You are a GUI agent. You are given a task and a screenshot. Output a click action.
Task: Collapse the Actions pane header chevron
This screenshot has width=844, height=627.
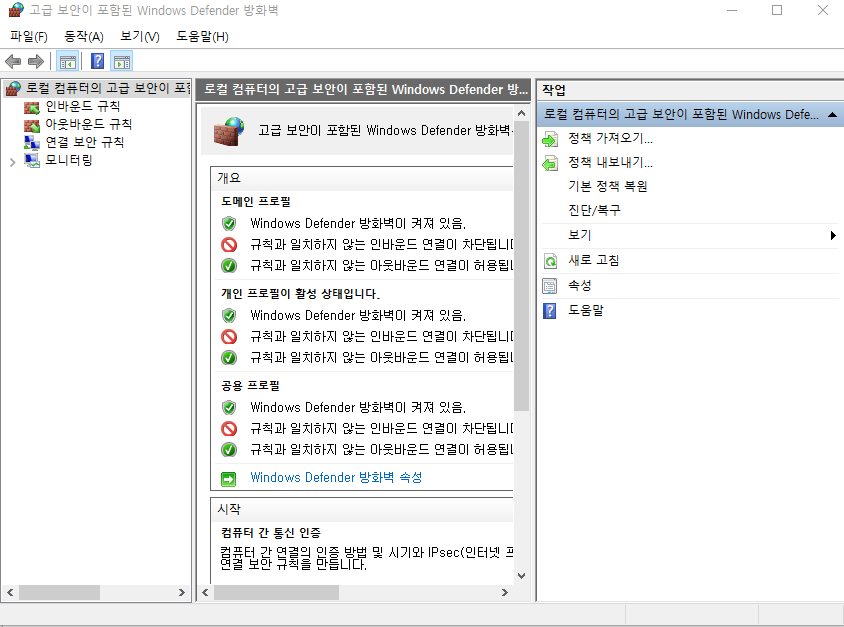pyautogui.click(x=833, y=113)
